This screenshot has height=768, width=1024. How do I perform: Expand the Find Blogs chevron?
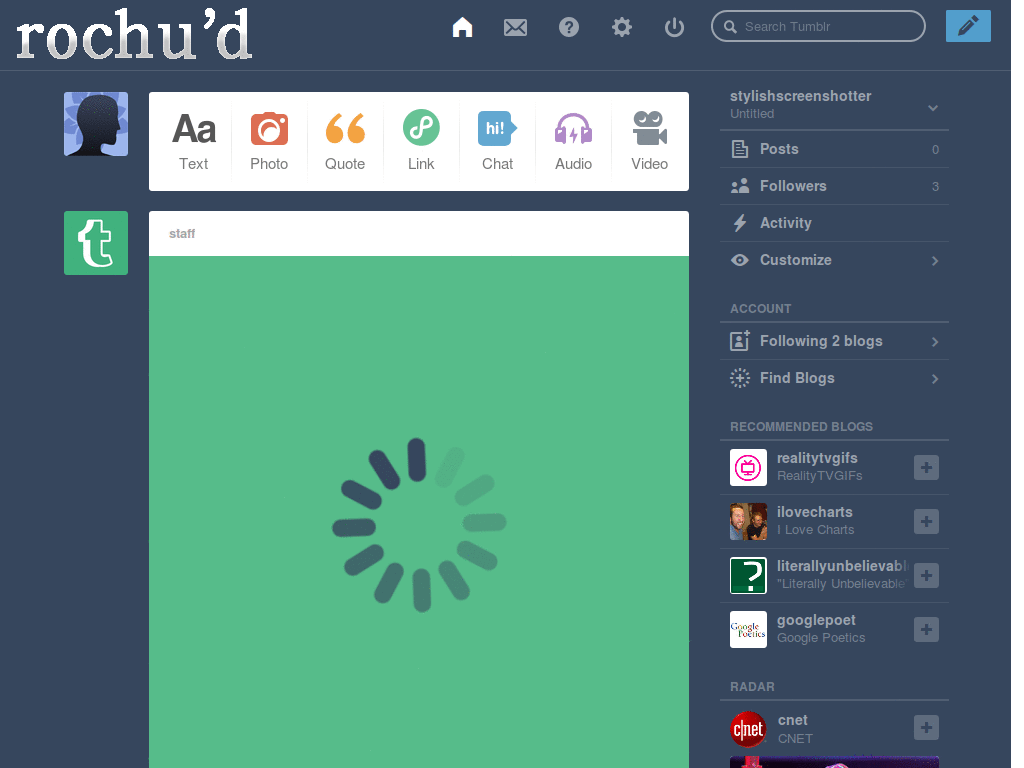tap(935, 379)
